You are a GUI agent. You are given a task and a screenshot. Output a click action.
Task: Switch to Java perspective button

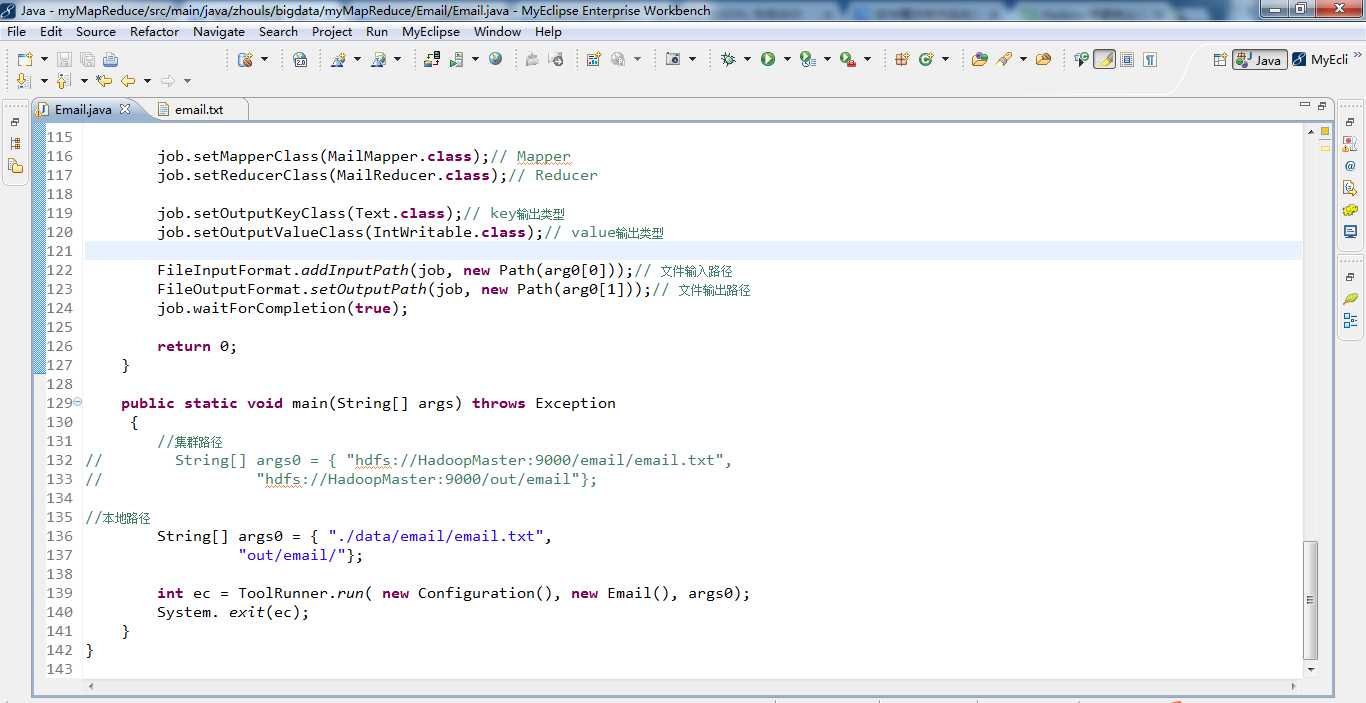tap(1259, 59)
